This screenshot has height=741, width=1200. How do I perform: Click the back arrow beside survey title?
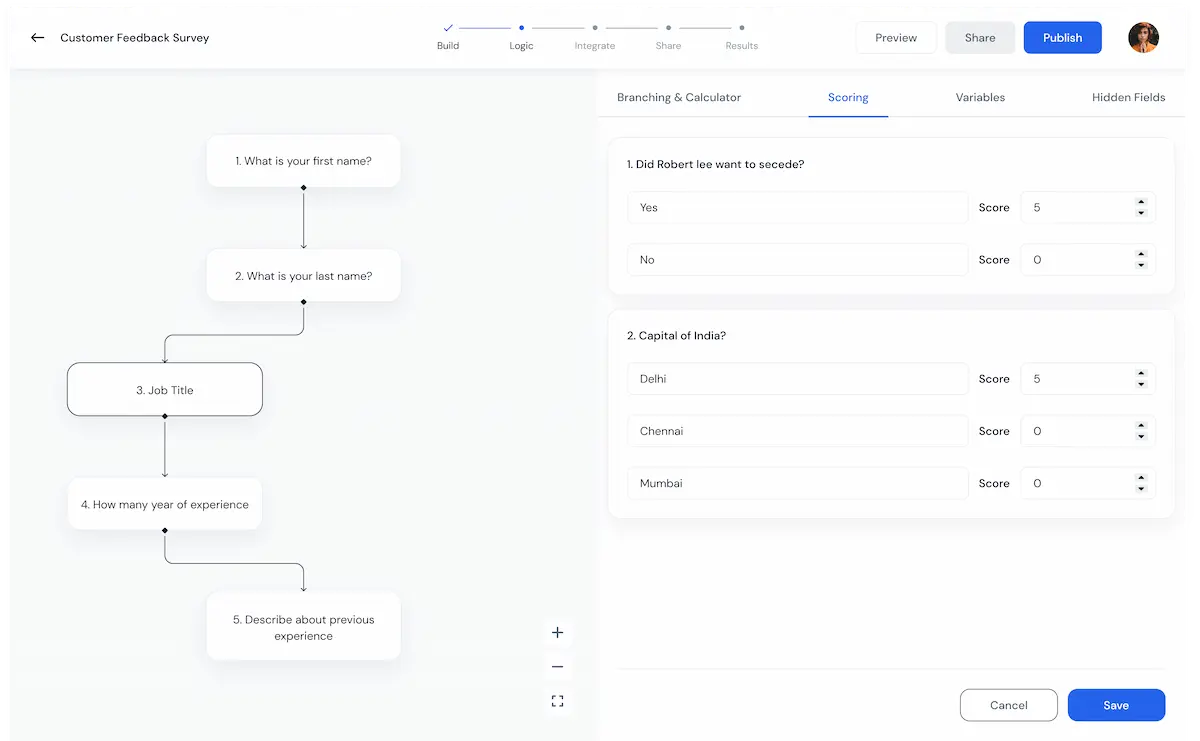click(37, 38)
